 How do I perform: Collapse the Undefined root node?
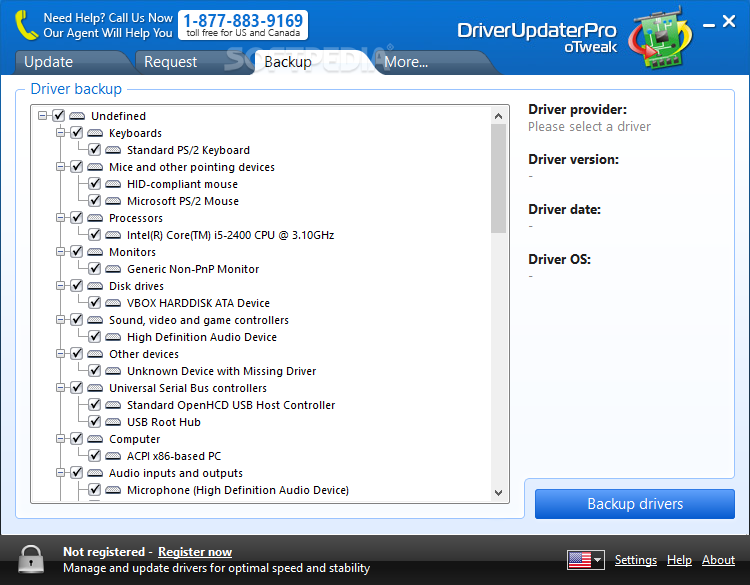43,116
